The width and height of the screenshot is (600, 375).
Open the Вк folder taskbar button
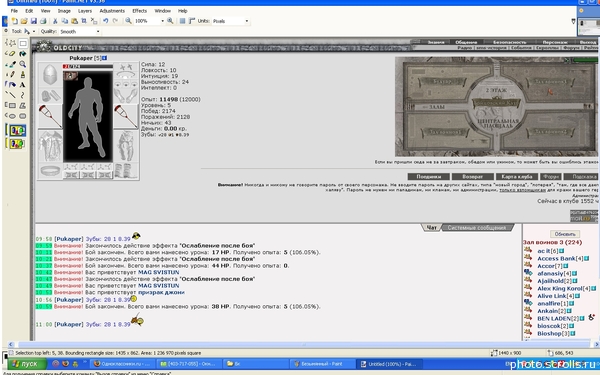click(x=256, y=364)
